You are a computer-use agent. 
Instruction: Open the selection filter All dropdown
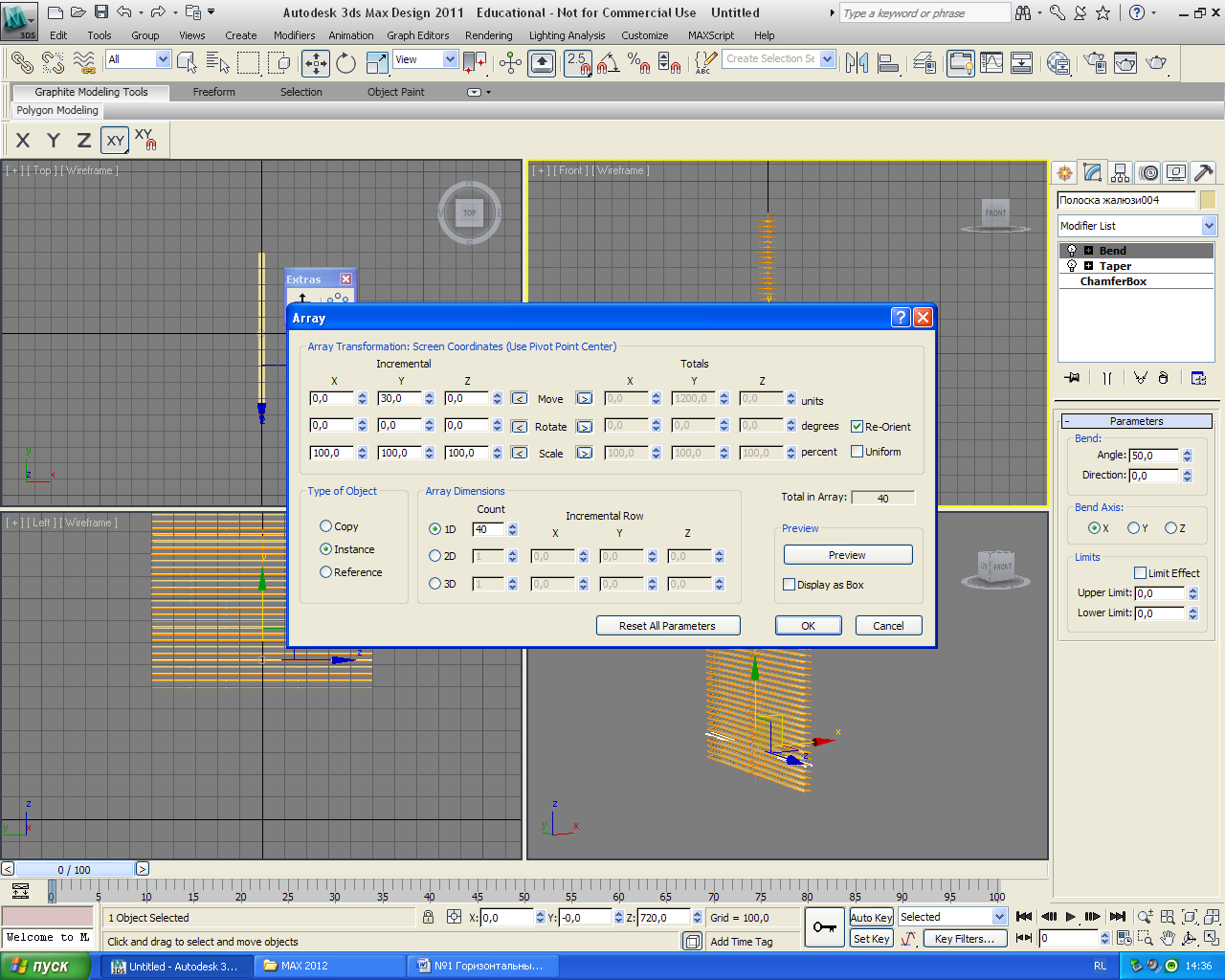tap(138, 59)
